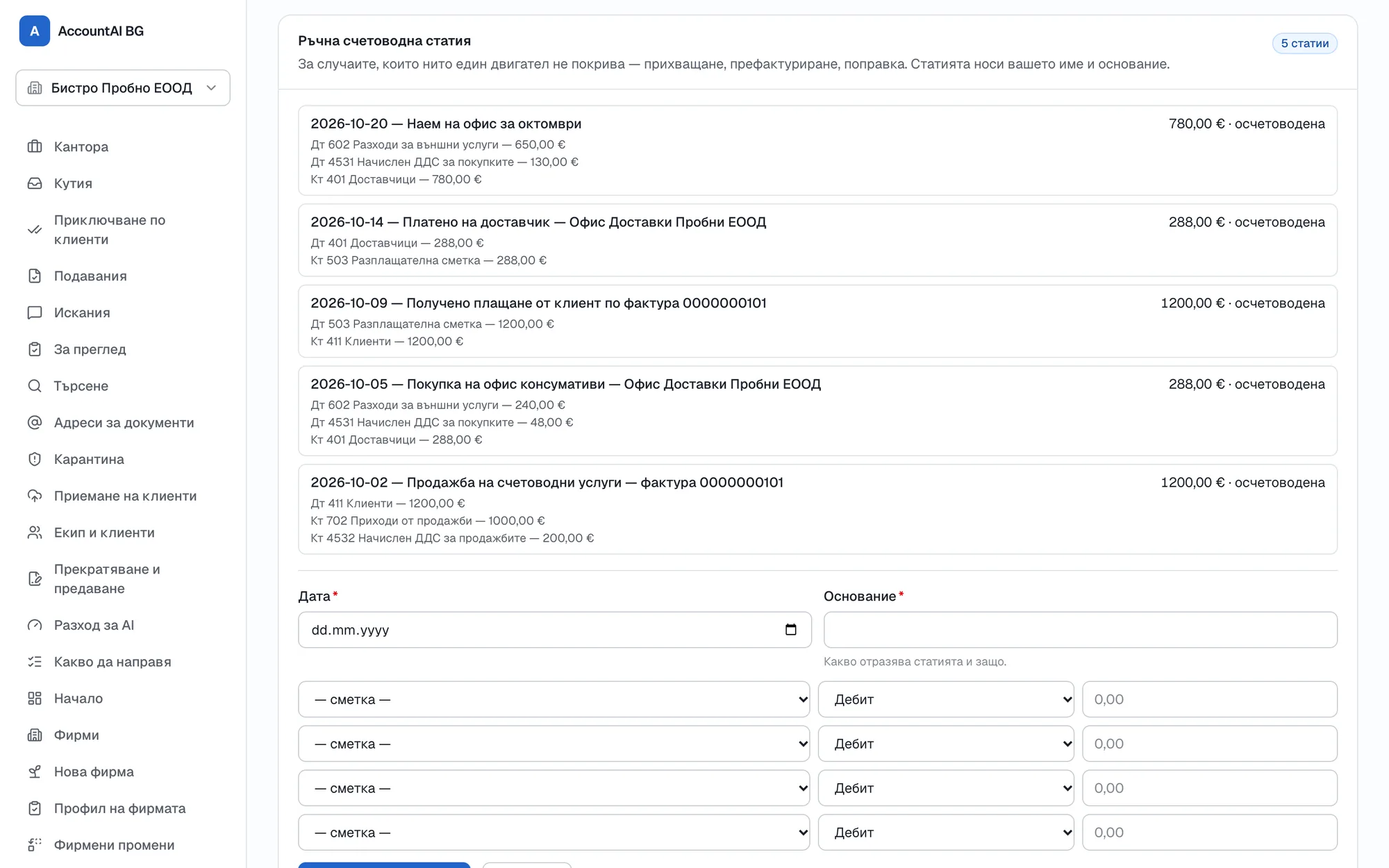Click the Приемане на клиенти upload icon
This screenshot has width=1389, height=868.
coord(35,496)
